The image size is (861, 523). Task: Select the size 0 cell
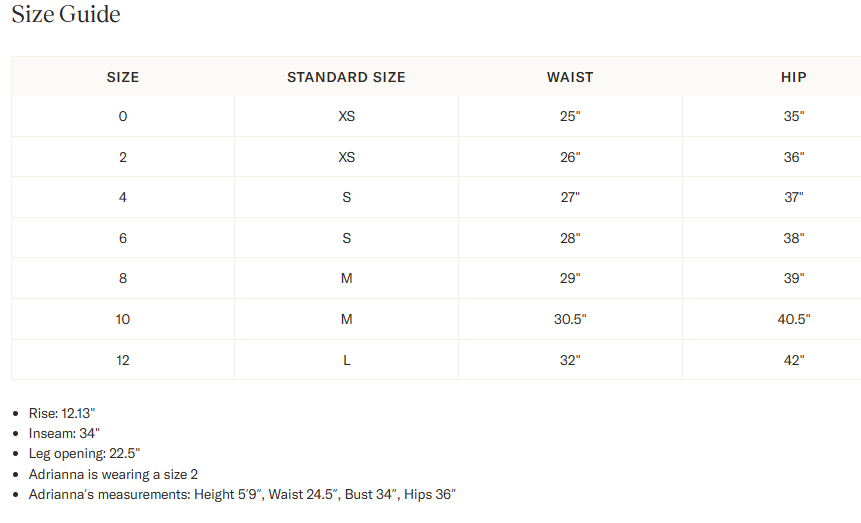point(123,116)
